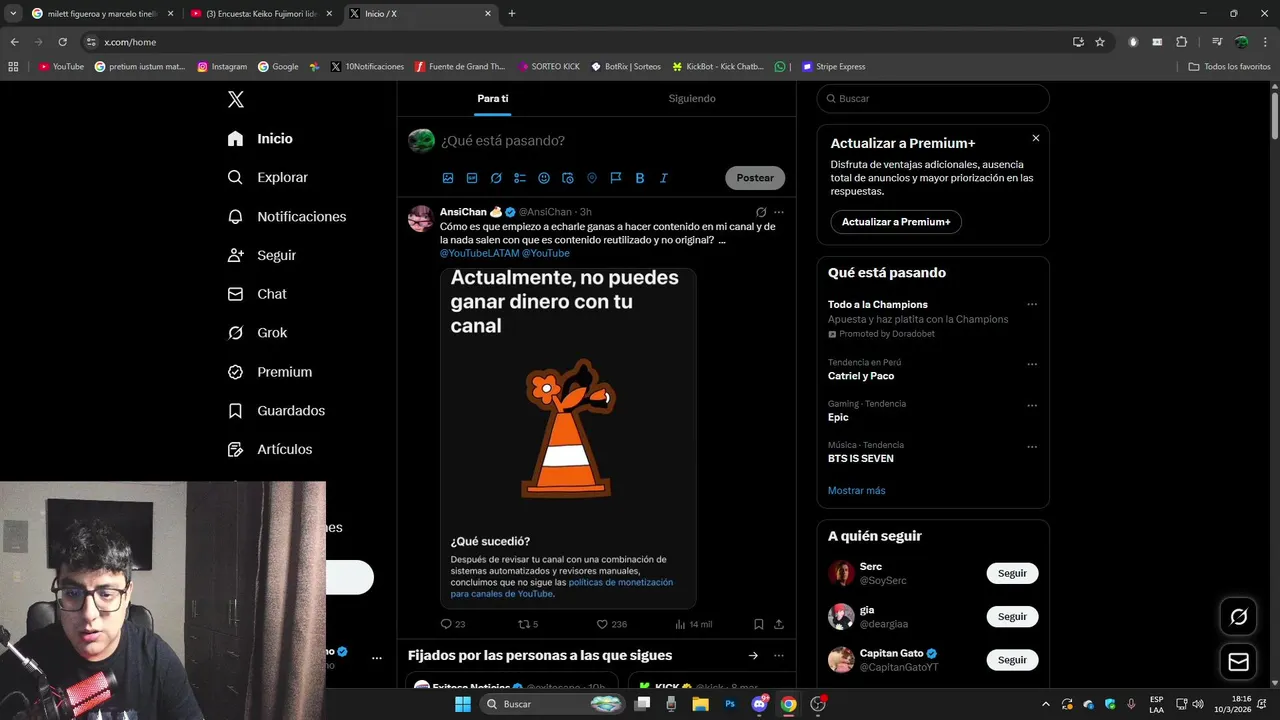The height and width of the screenshot is (720, 1280).
Task: Open Guardados in the sidebar
Action: click(x=276, y=411)
